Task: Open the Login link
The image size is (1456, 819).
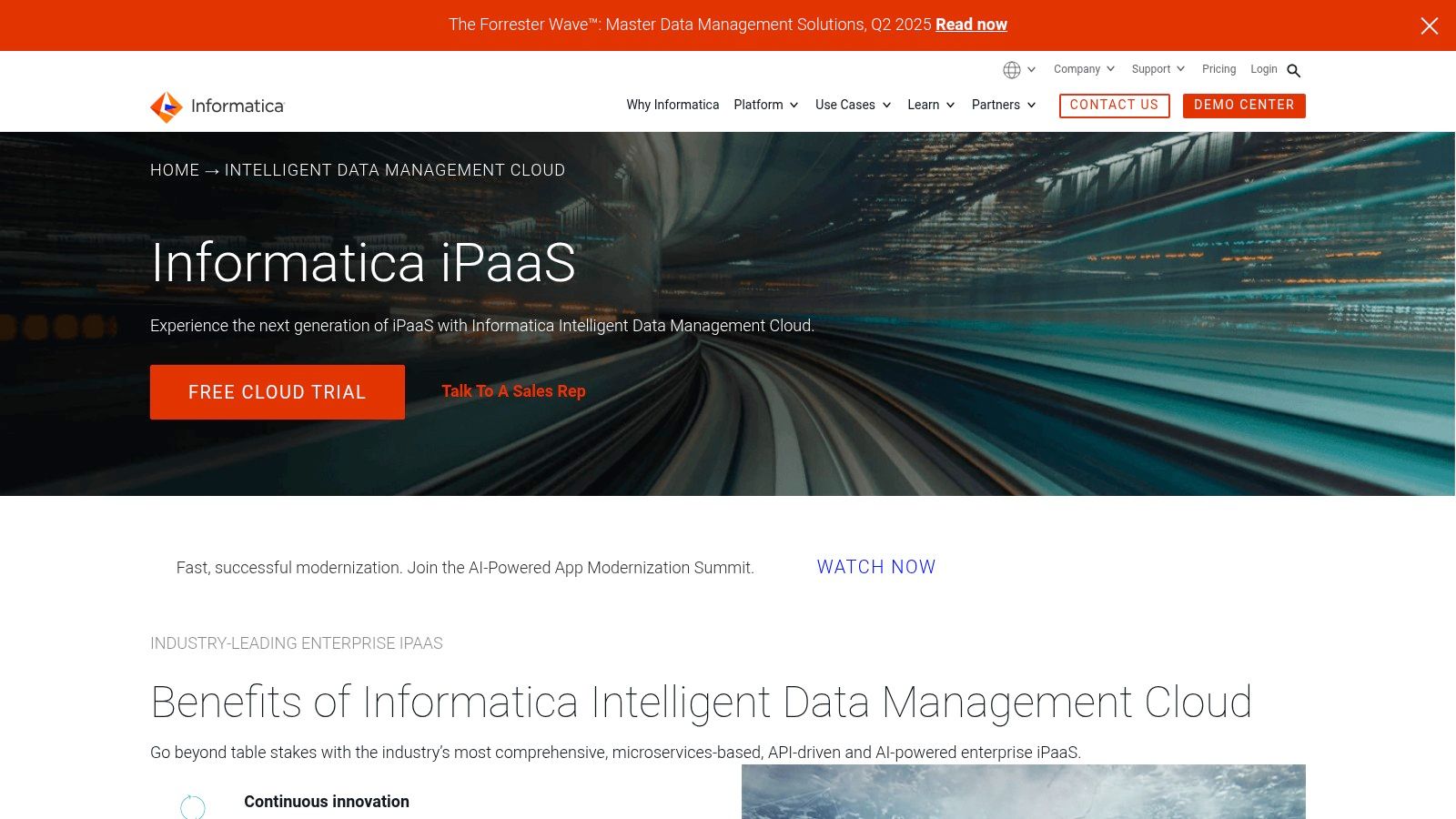Action: [1263, 69]
